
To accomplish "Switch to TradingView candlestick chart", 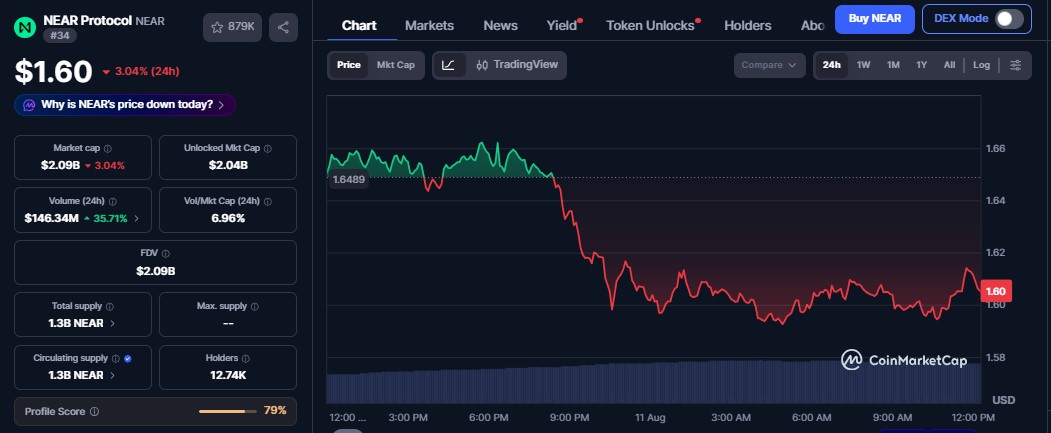I will 517,65.
